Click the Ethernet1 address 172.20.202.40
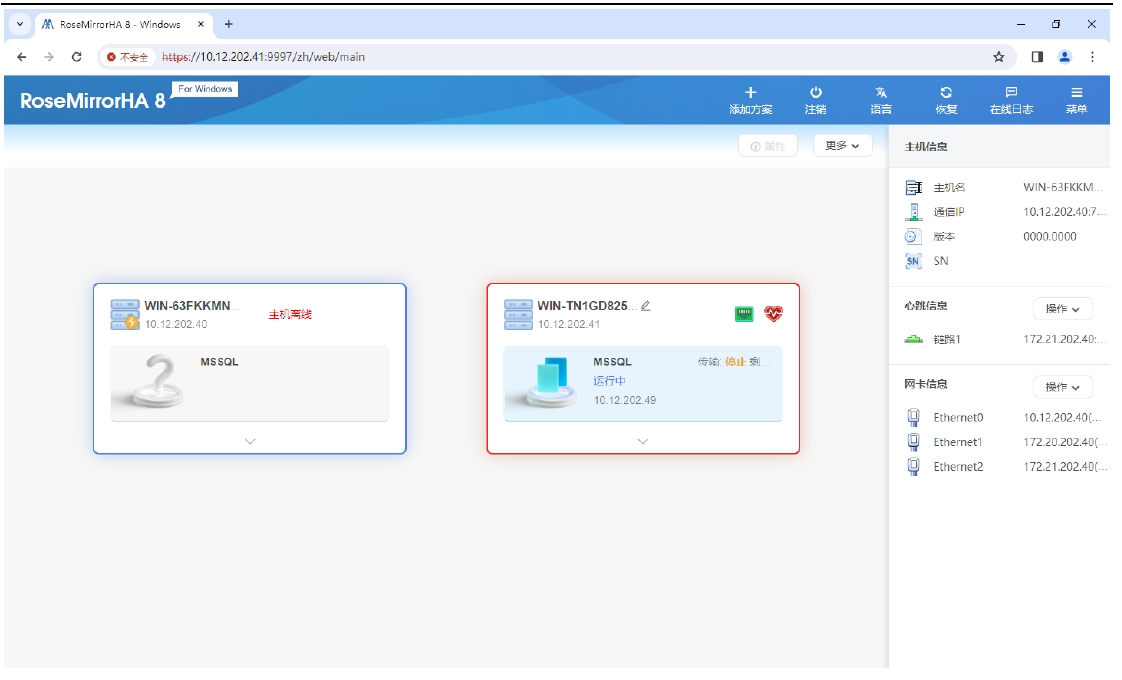The height and width of the screenshot is (680, 1122). point(1065,442)
